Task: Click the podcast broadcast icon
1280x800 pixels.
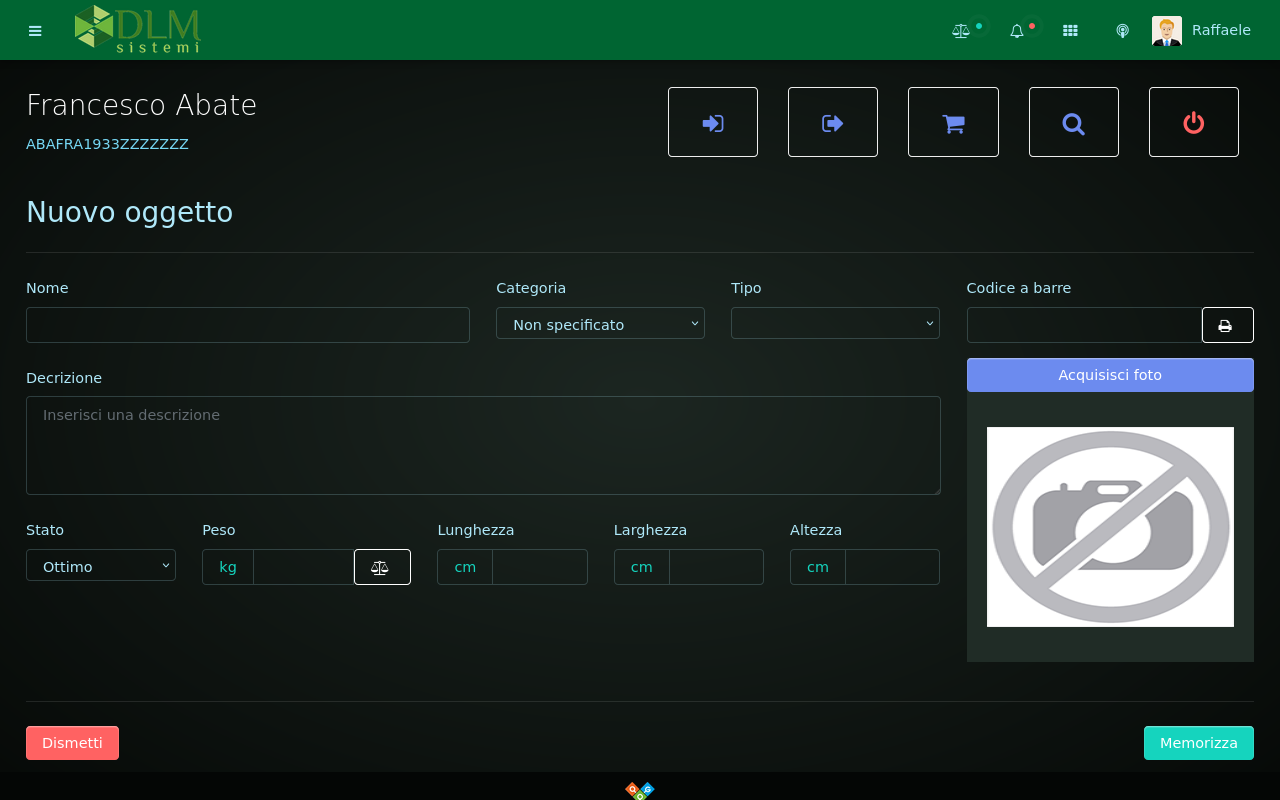Action: tap(1123, 31)
